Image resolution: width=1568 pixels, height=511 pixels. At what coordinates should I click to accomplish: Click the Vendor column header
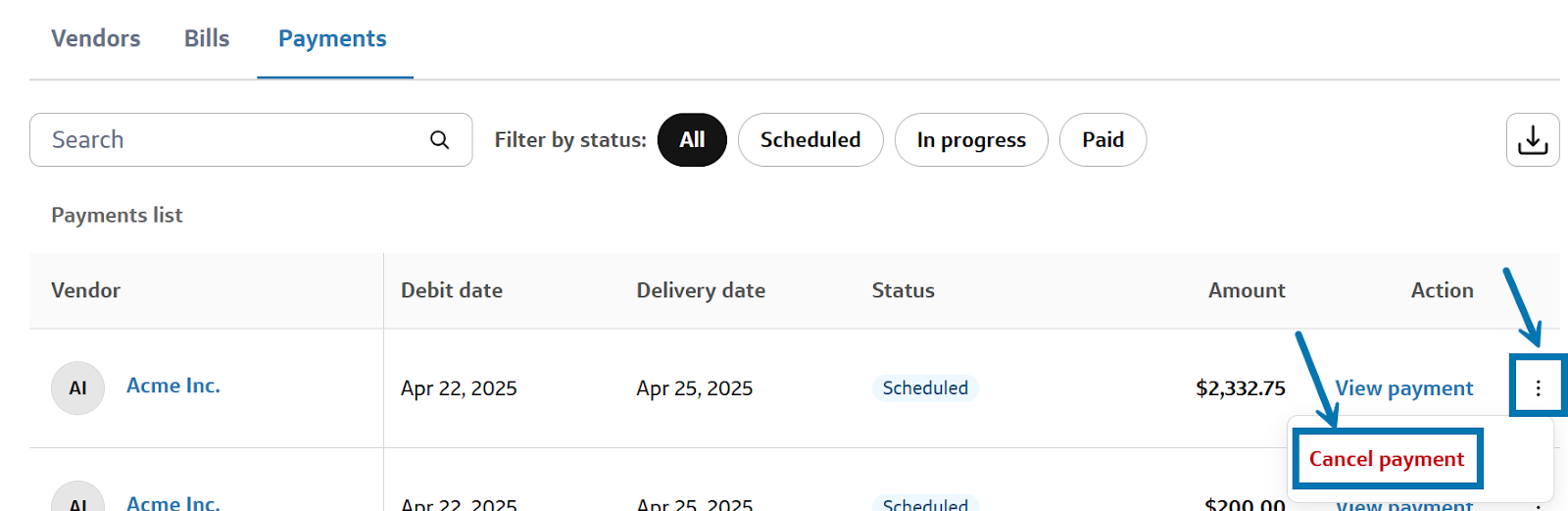86,290
